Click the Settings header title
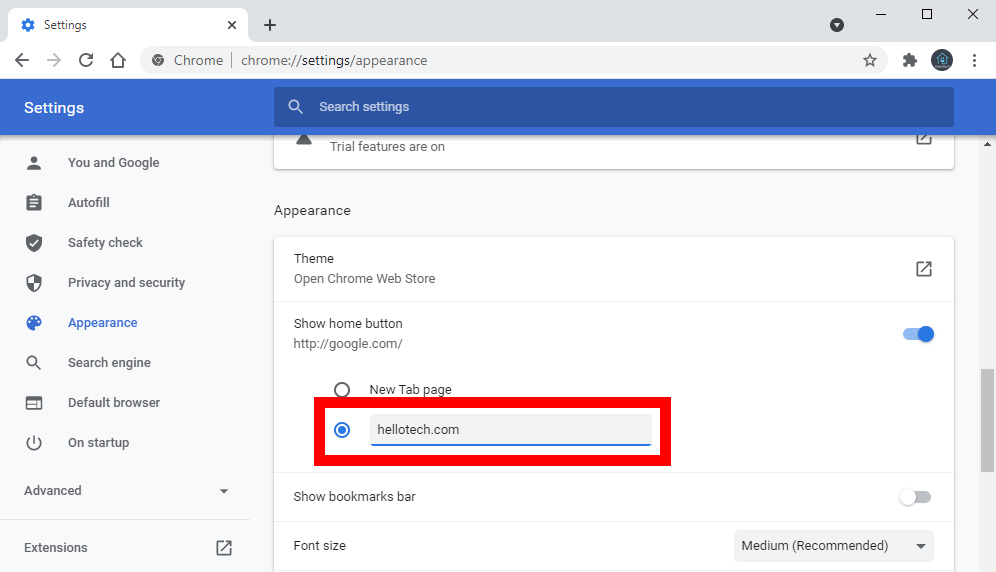The width and height of the screenshot is (996, 572). pos(54,108)
